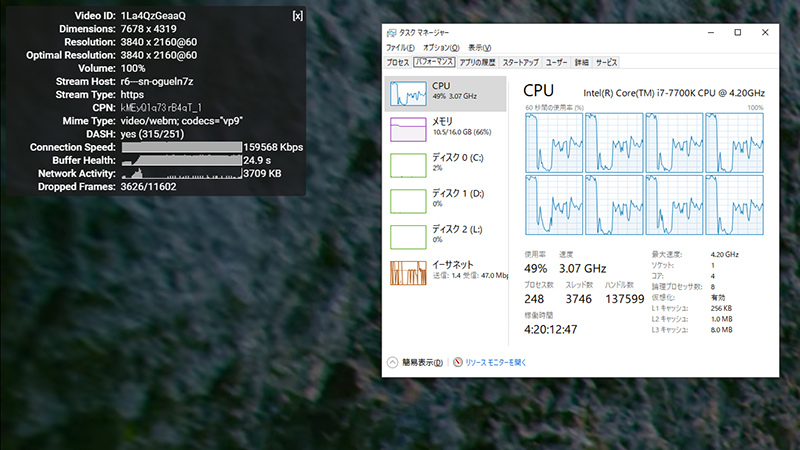
Task: Select the メモリ sidebar item
Action: 445,129
